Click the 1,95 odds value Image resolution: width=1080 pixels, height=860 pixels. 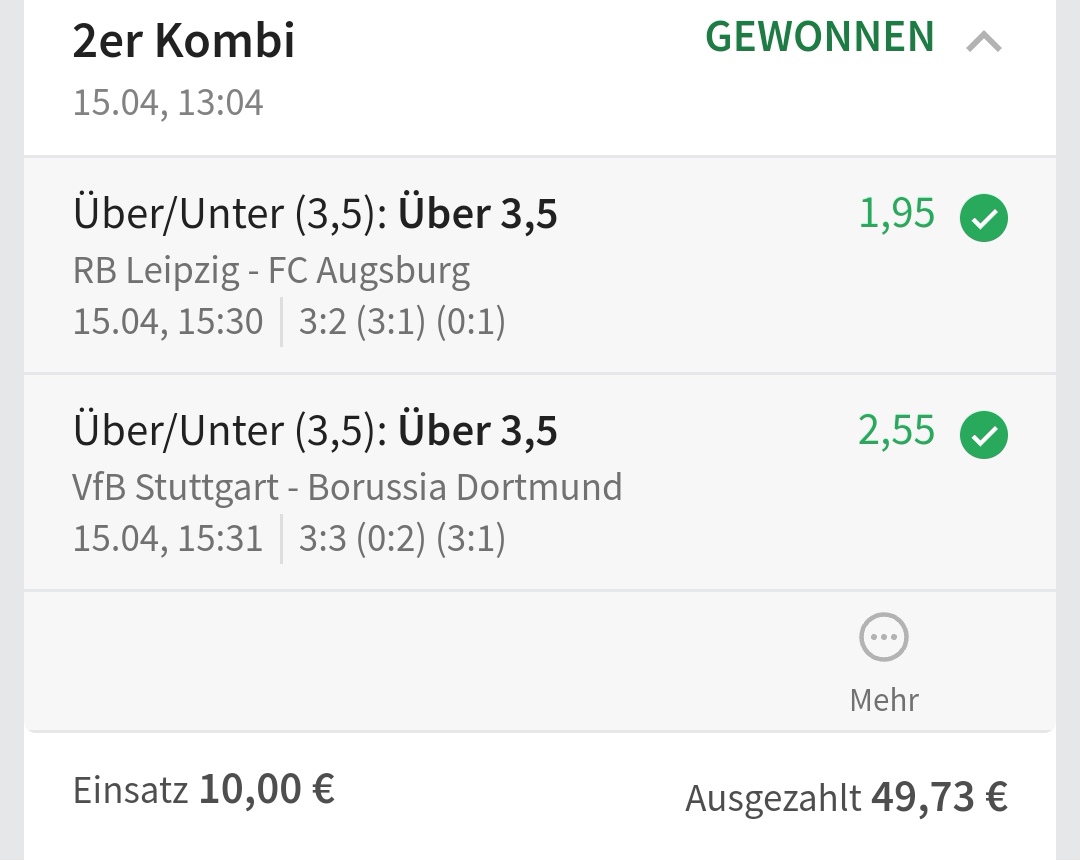(x=896, y=214)
